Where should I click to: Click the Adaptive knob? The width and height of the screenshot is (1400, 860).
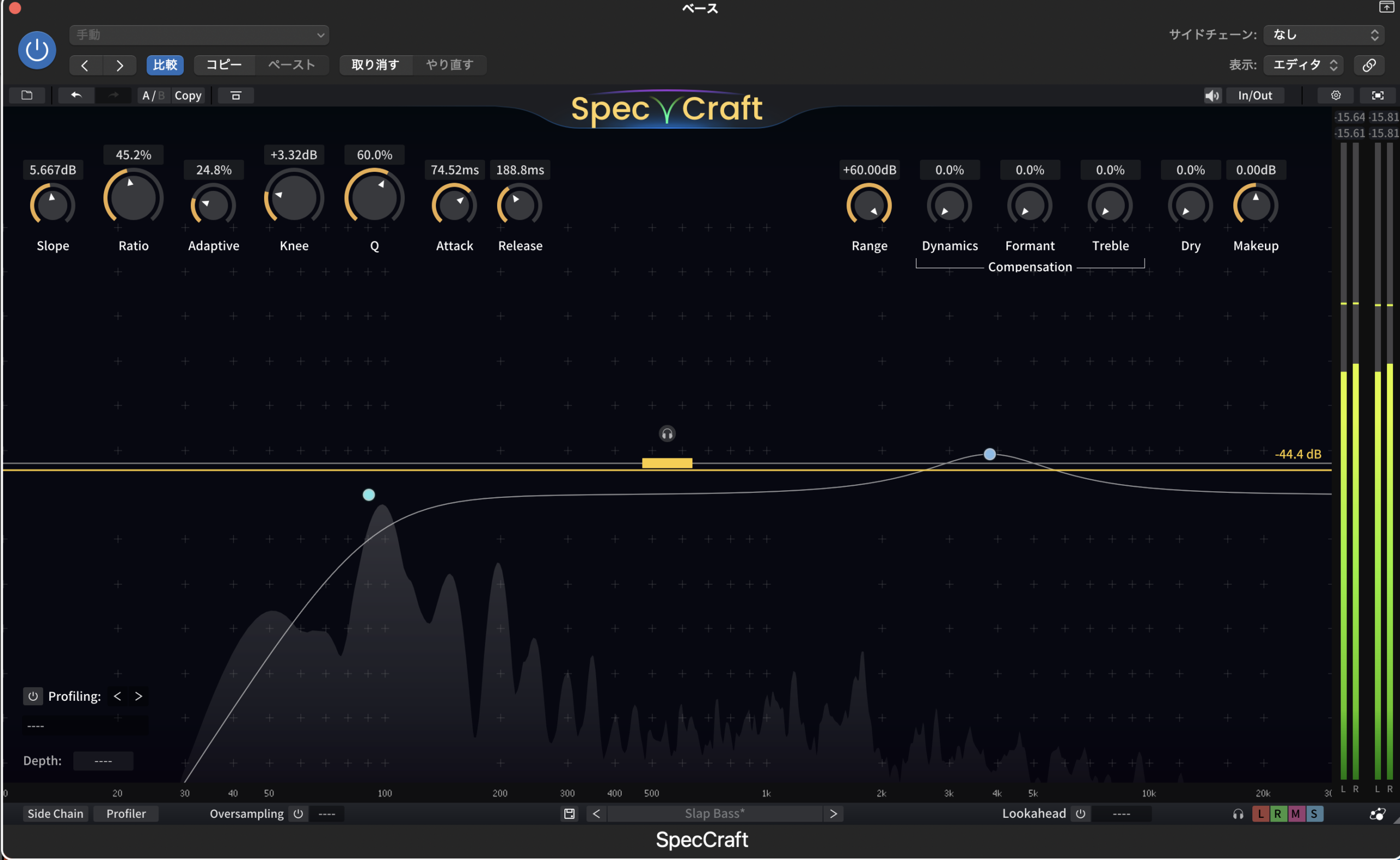pos(213,205)
